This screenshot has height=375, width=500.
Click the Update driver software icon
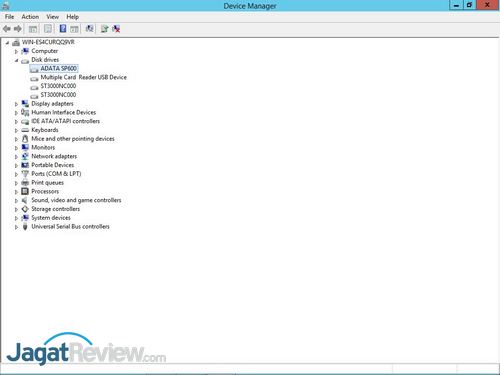pos(104,29)
